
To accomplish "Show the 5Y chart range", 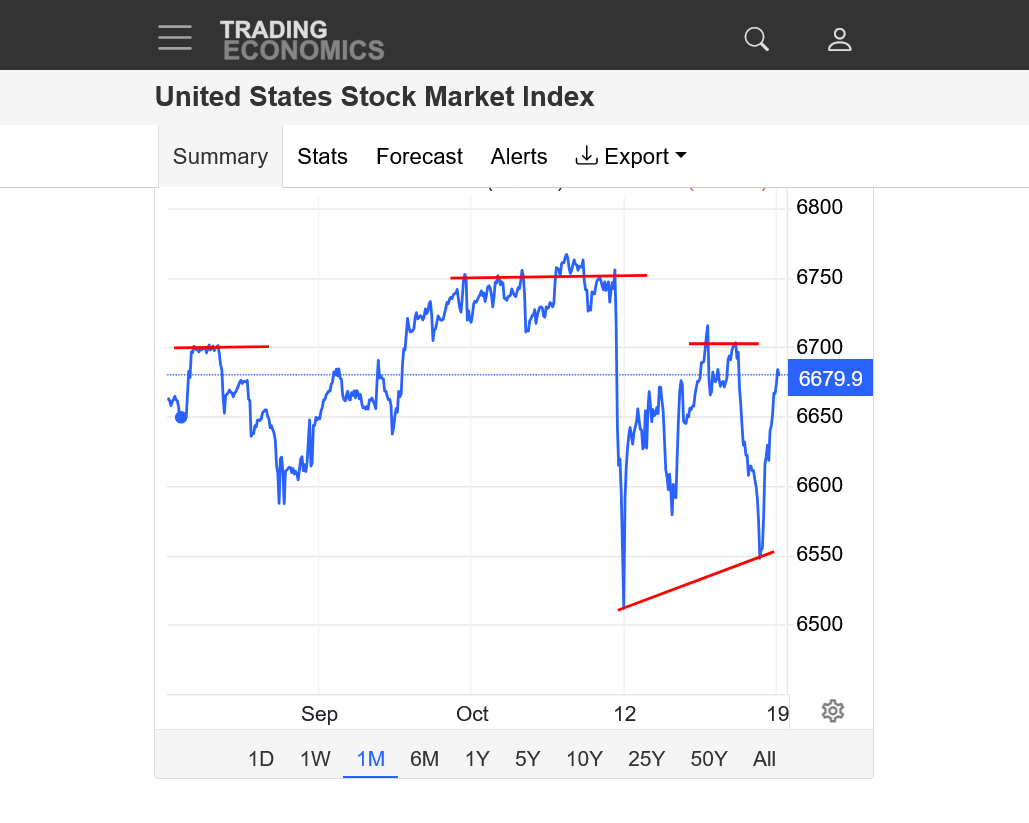I will coord(528,759).
